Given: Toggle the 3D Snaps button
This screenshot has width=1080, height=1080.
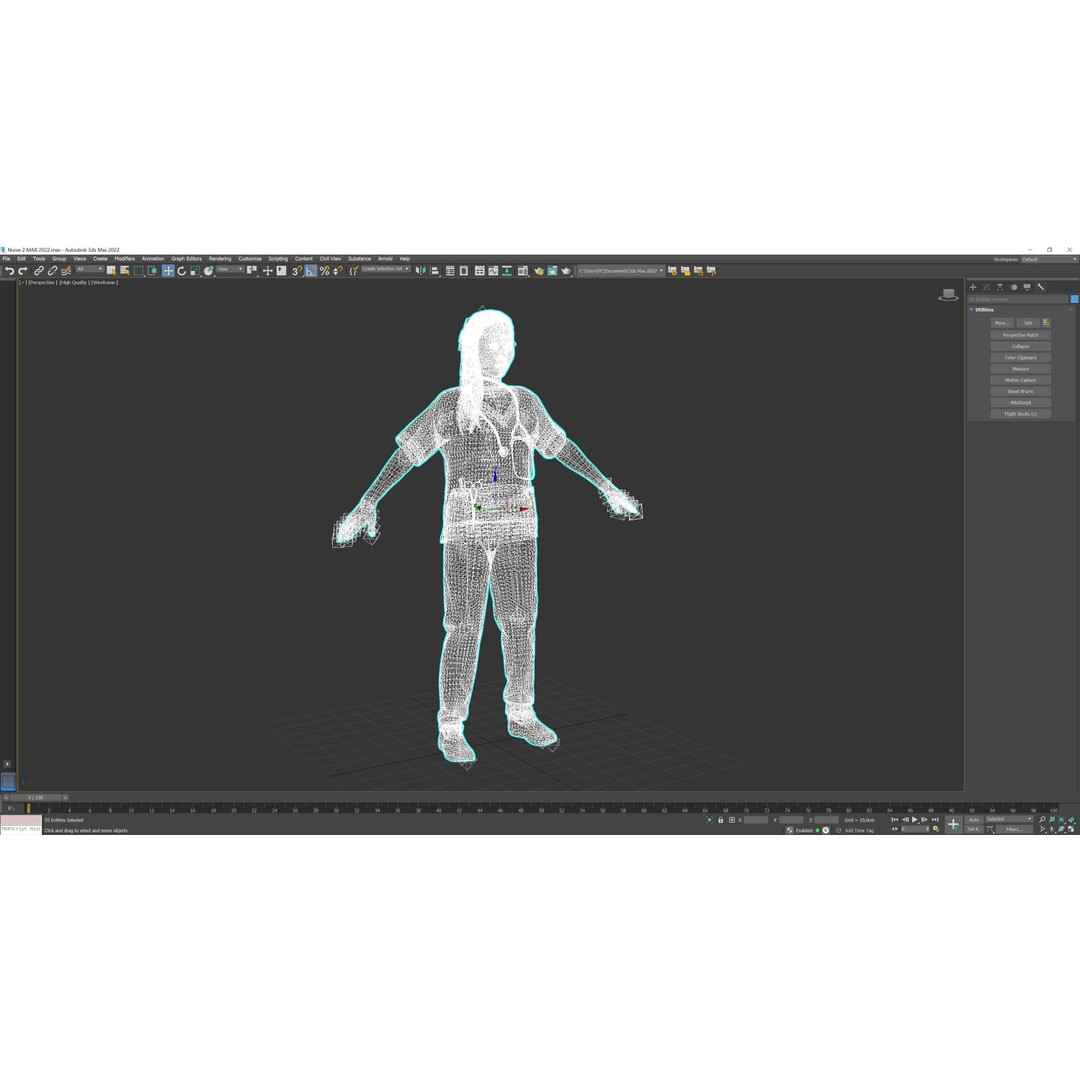Looking at the screenshot, I should tap(296, 271).
